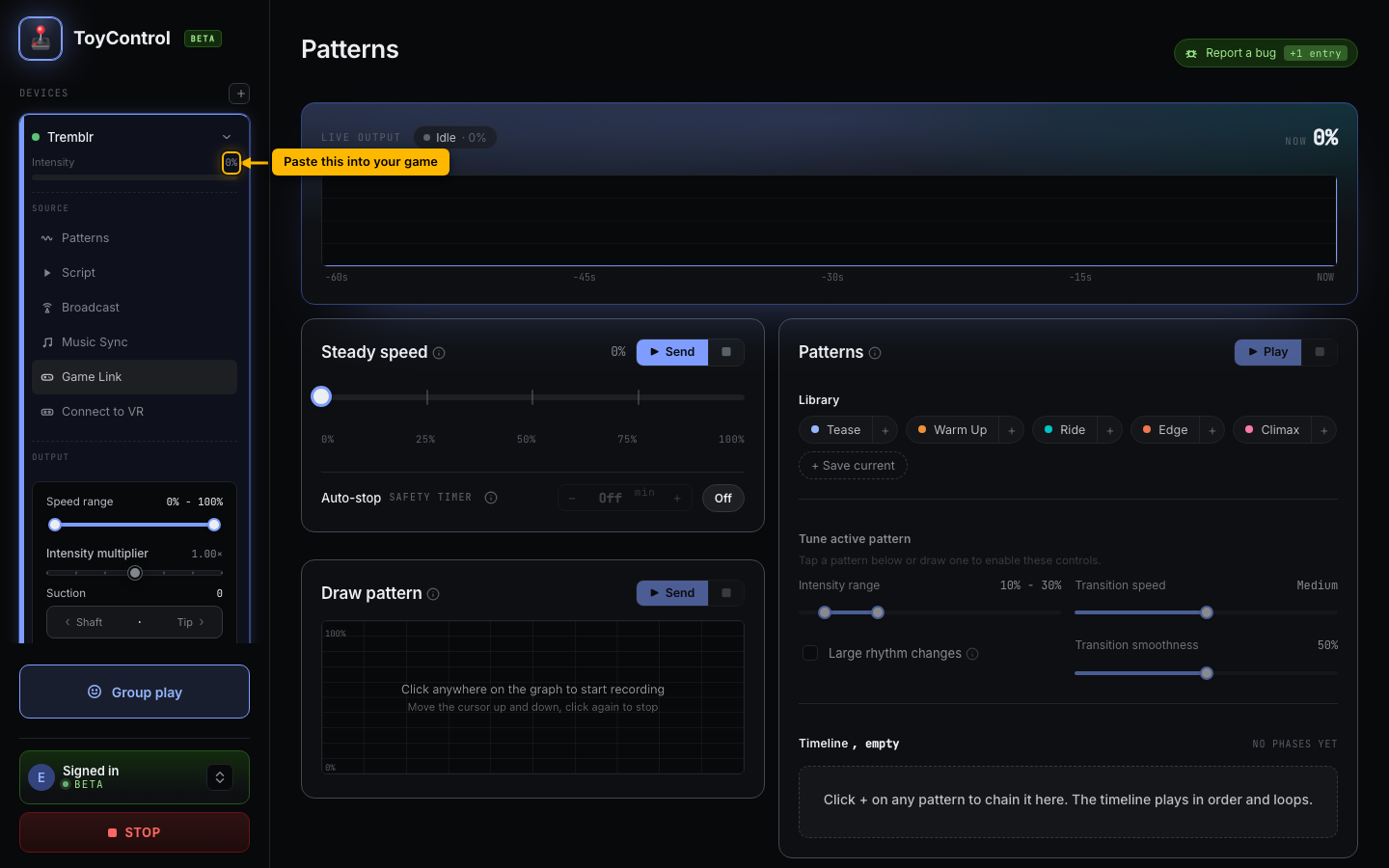Click the draw pattern graph to start recording
The image size is (1389, 868).
tap(532, 697)
